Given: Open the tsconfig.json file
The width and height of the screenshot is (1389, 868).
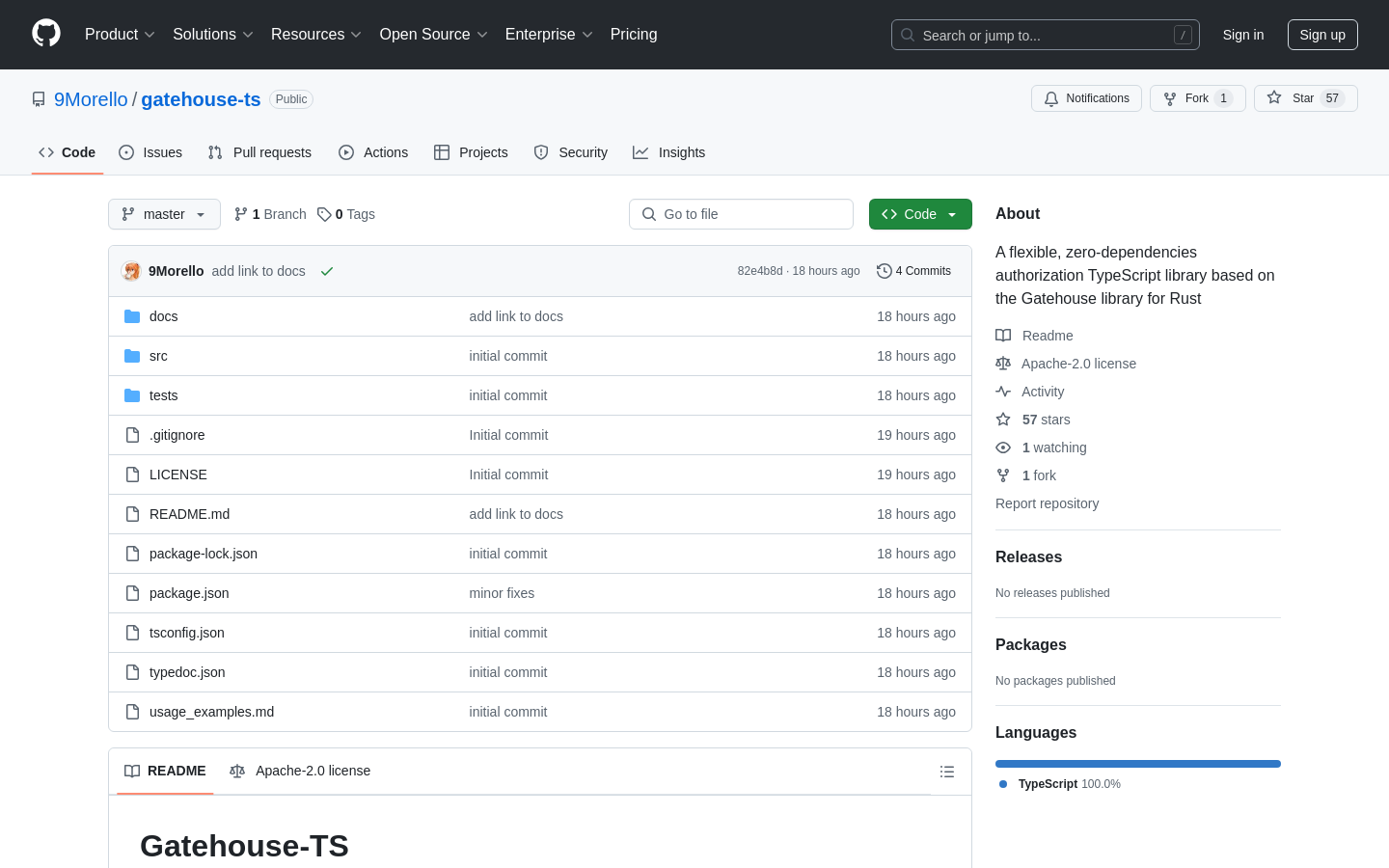Looking at the screenshot, I should pos(187,633).
